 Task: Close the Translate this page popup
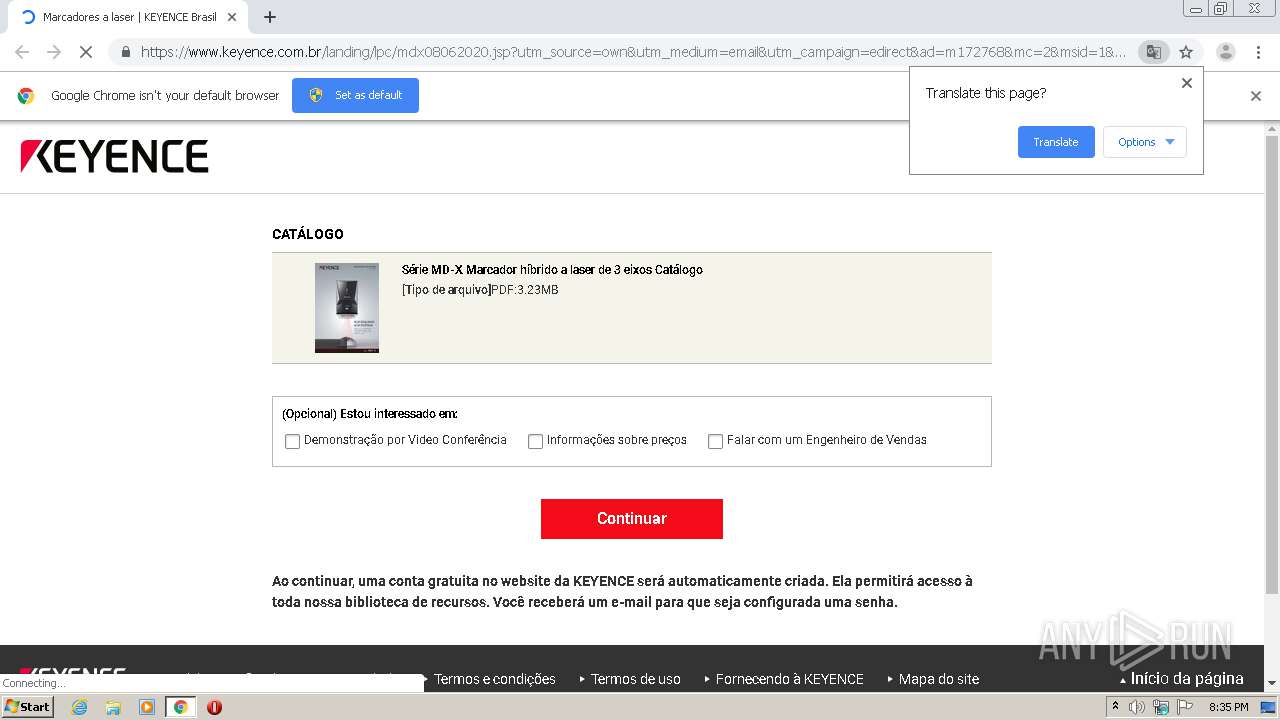pyautogui.click(x=1187, y=83)
